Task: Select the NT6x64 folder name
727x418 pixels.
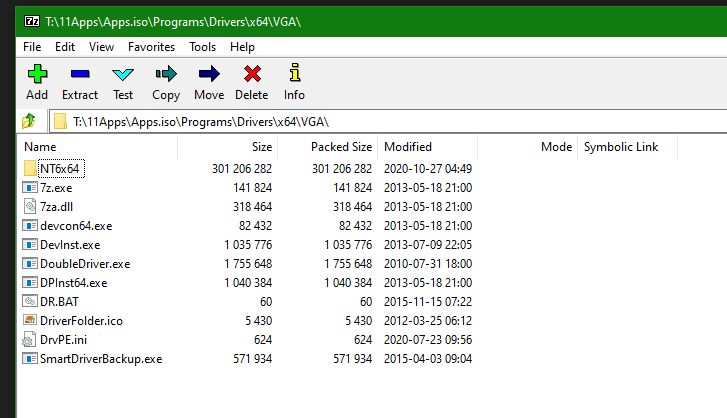Action: pos(59,169)
